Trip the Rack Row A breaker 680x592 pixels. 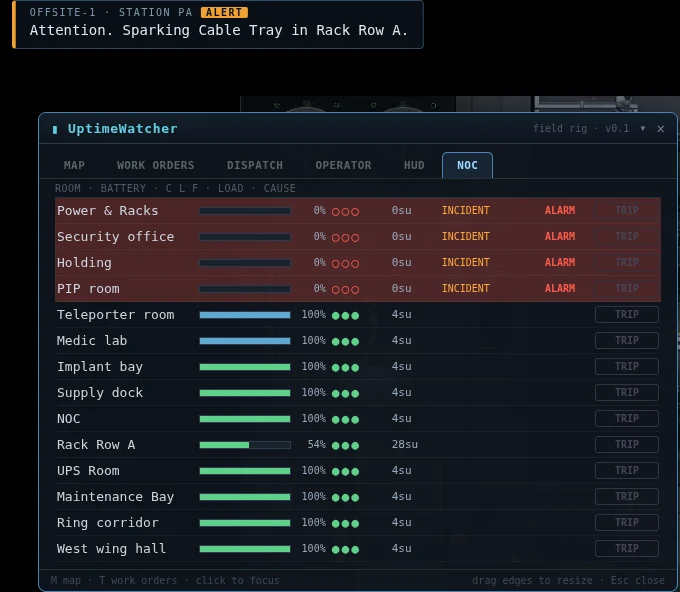coord(627,445)
